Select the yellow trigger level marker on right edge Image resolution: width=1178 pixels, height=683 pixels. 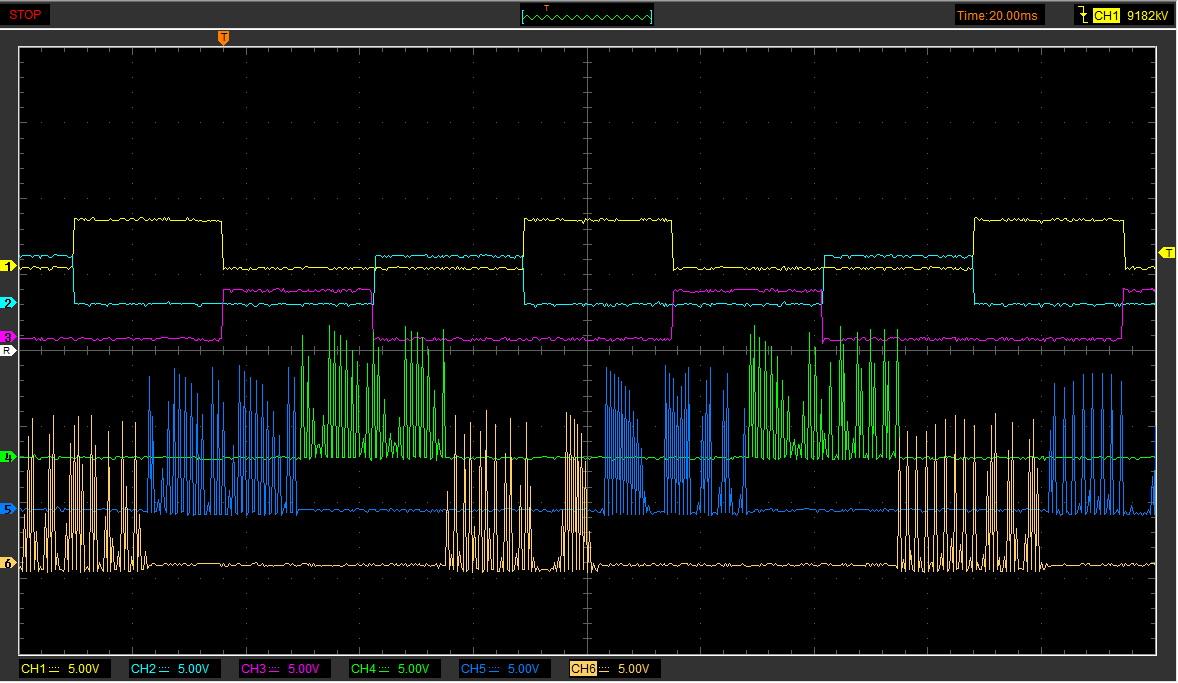[x=1167, y=251]
